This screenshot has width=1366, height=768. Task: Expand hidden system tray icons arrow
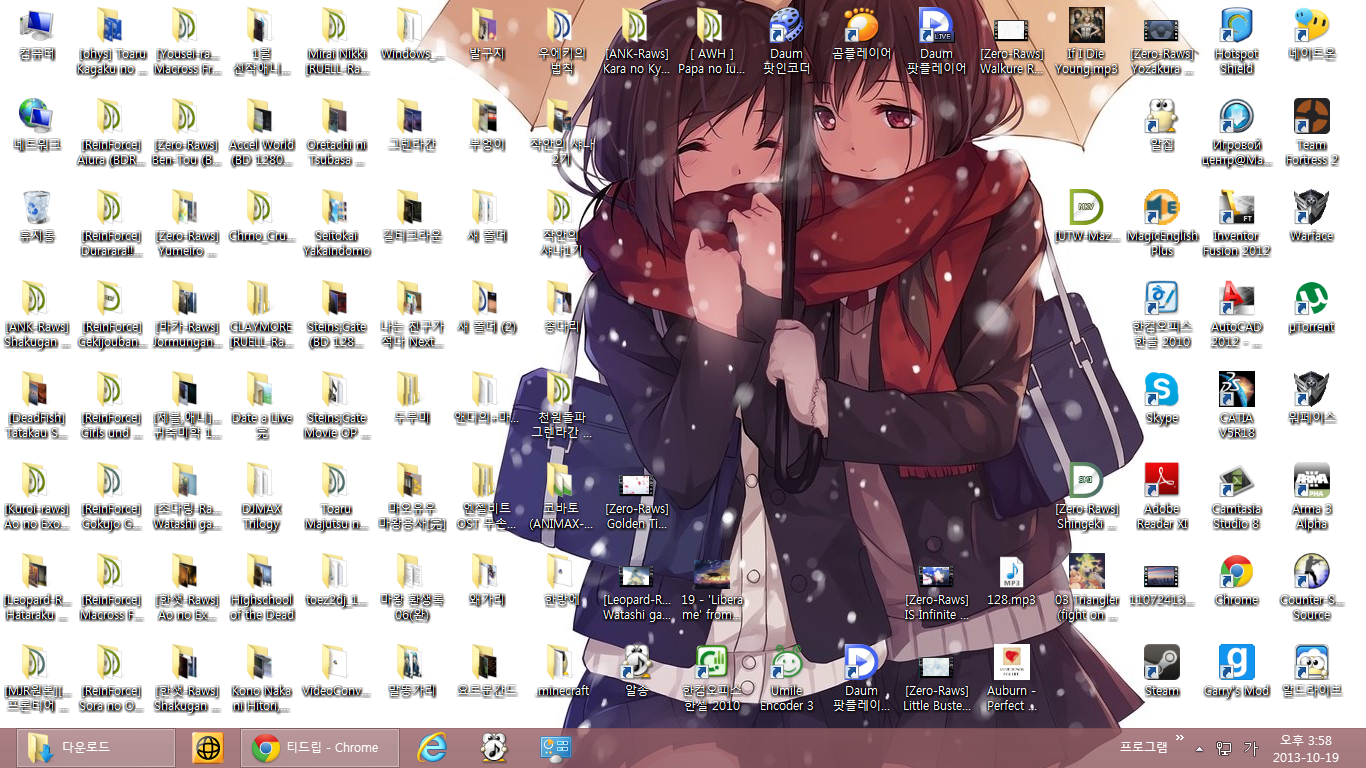(1200, 749)
